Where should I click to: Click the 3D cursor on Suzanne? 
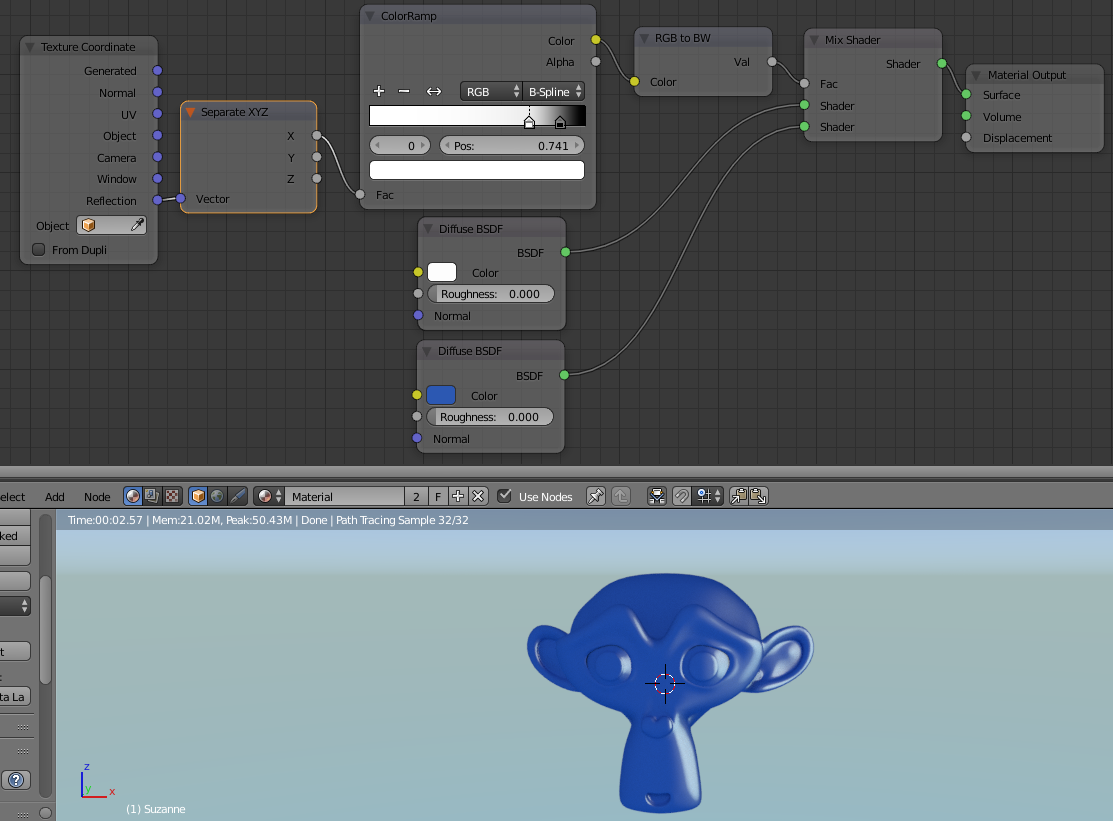point(665,683)
